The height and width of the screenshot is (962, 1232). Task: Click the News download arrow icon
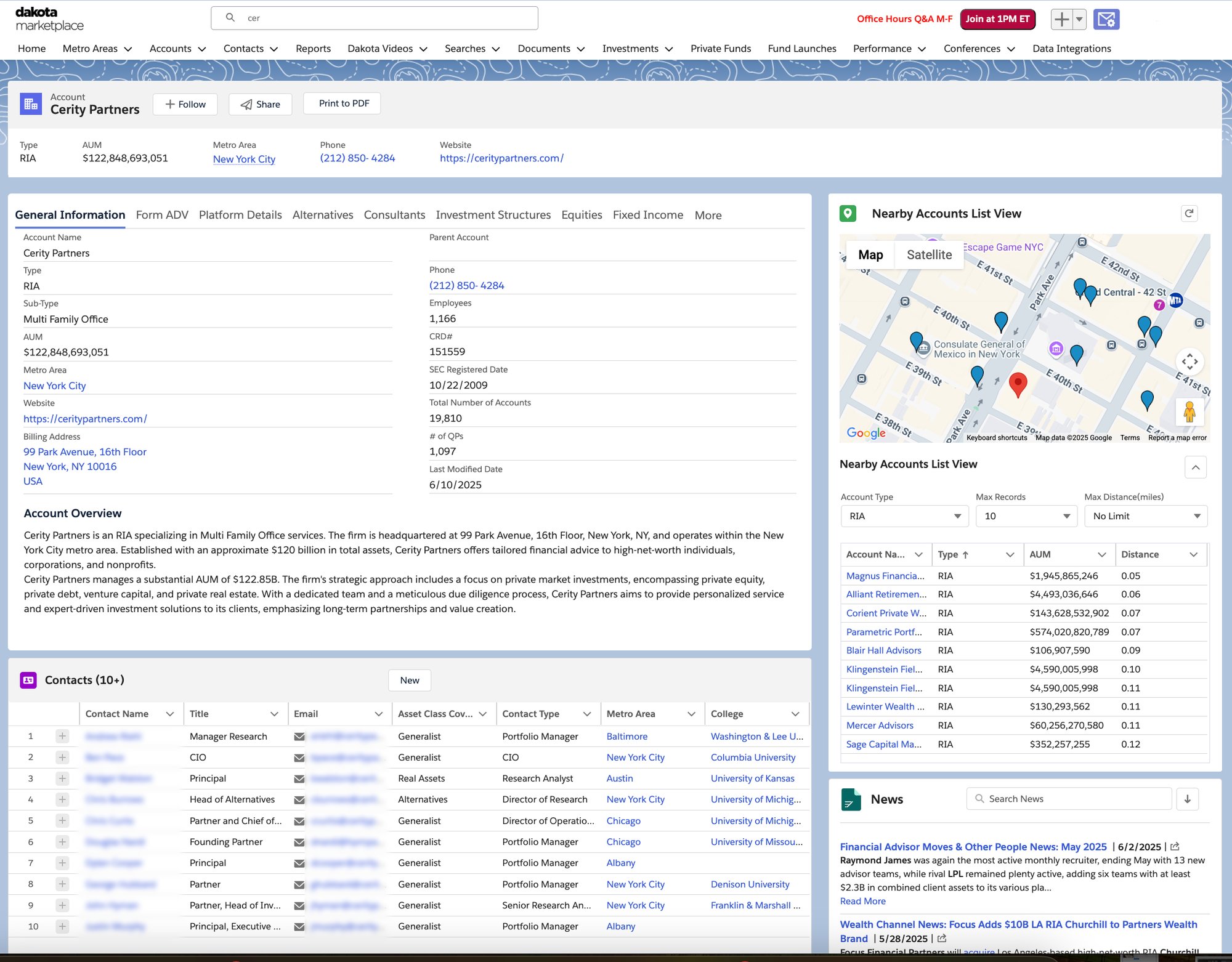point(1187,799)
